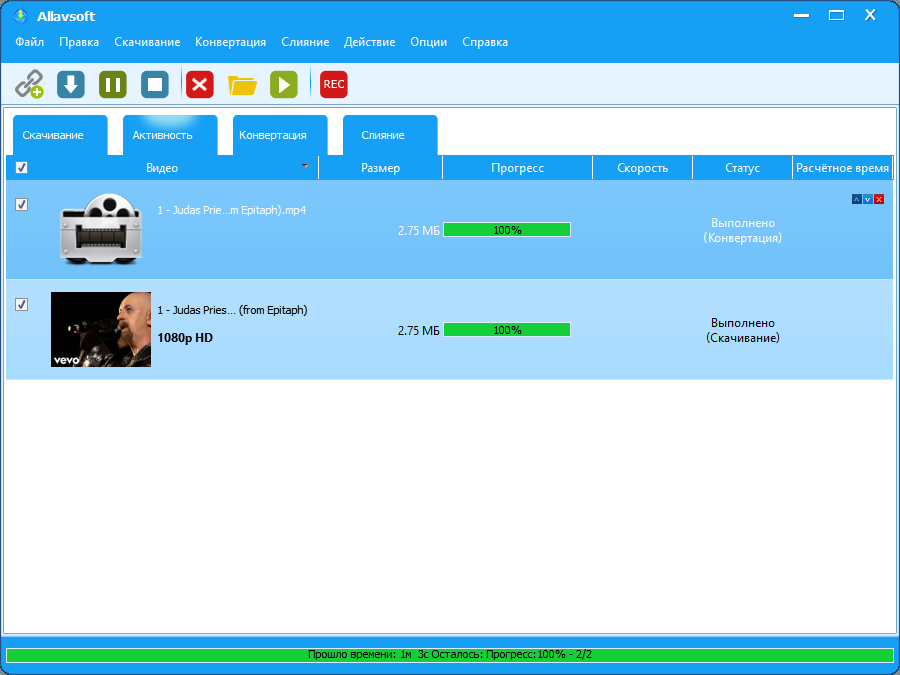
Task: Uncheck the Epitaph).mp4 conversion row checkbox
Action: pyautogui.click(x=21, y=204)
